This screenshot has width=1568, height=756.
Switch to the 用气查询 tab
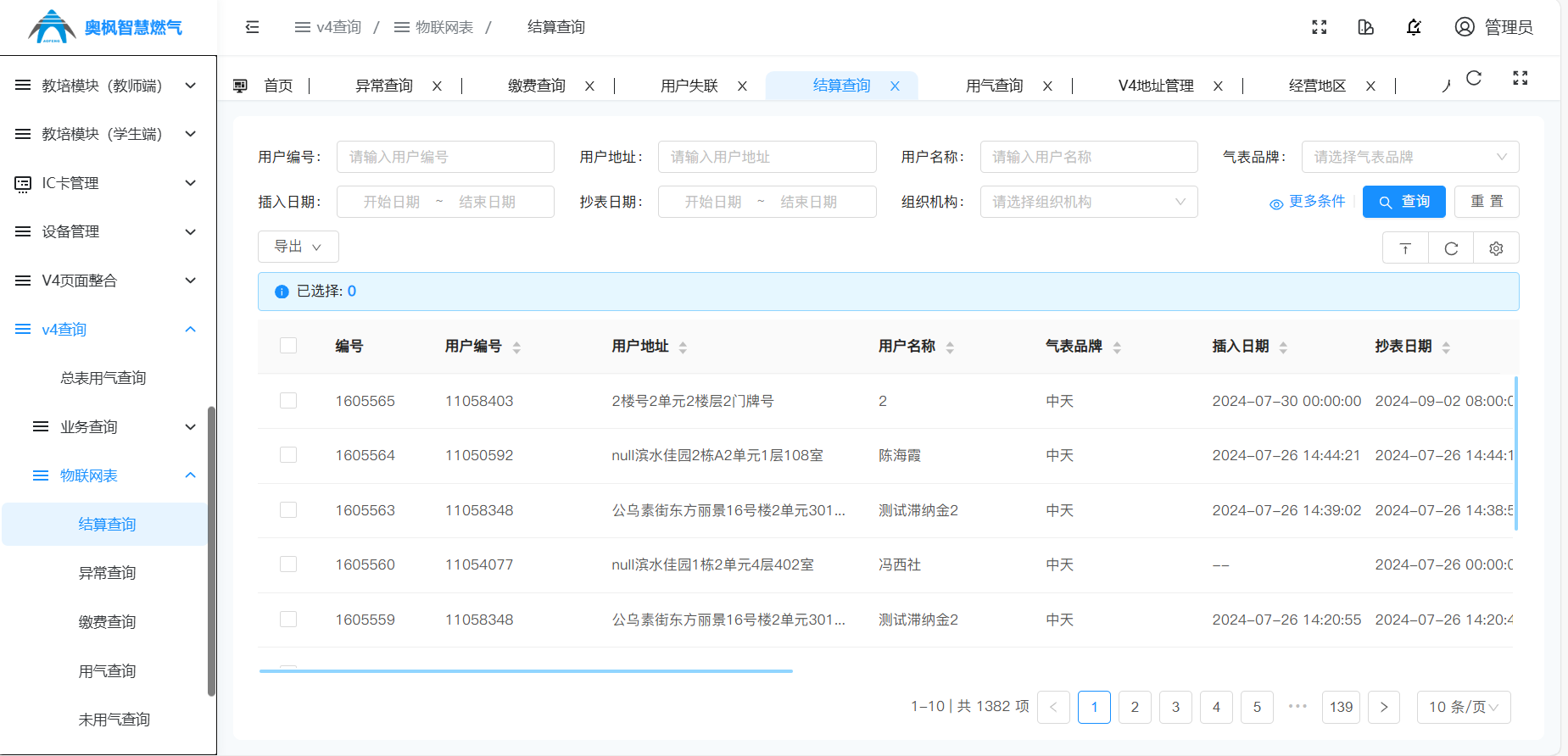tap(995, 86)
